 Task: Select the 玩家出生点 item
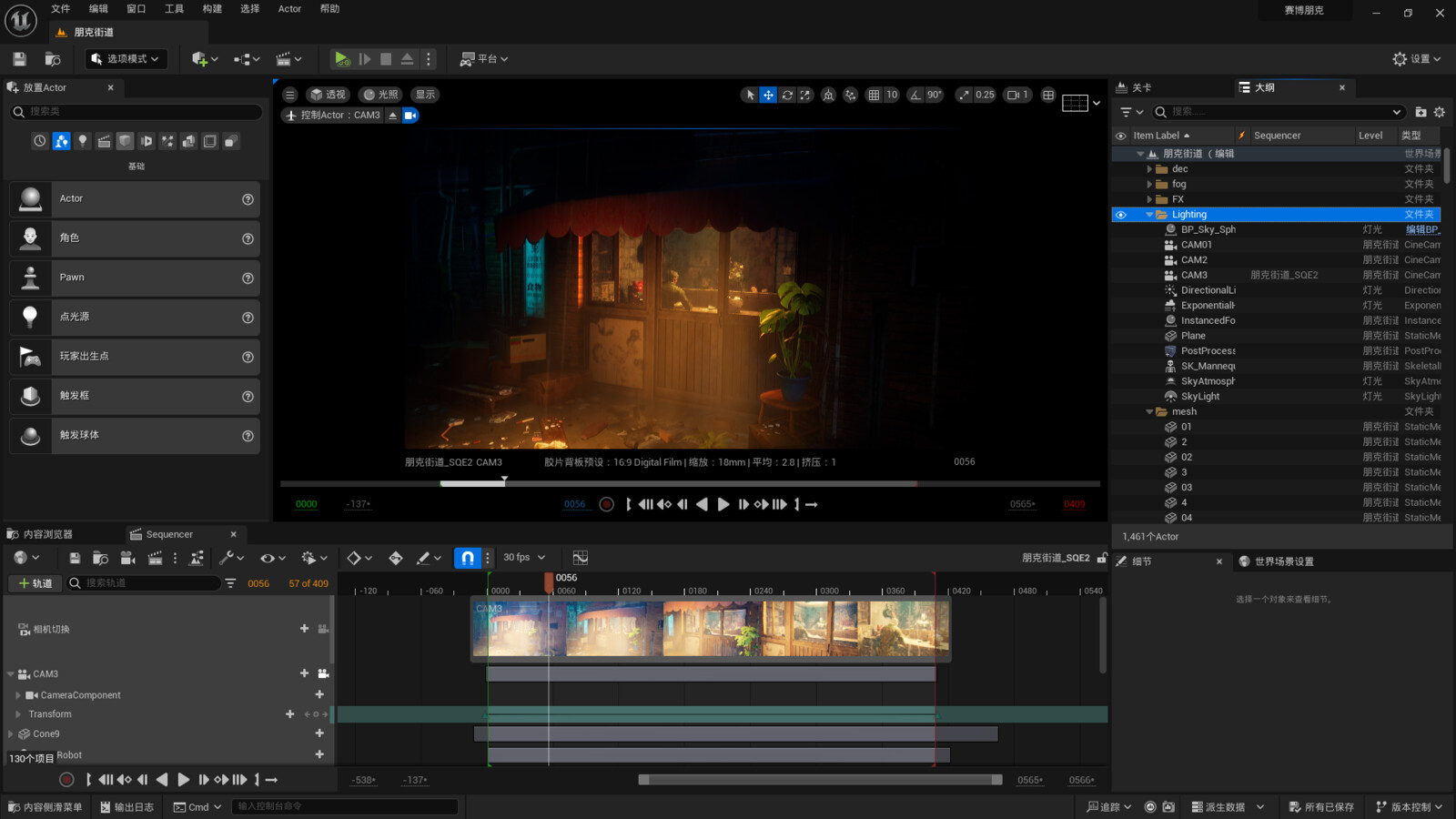coord(135,357)
